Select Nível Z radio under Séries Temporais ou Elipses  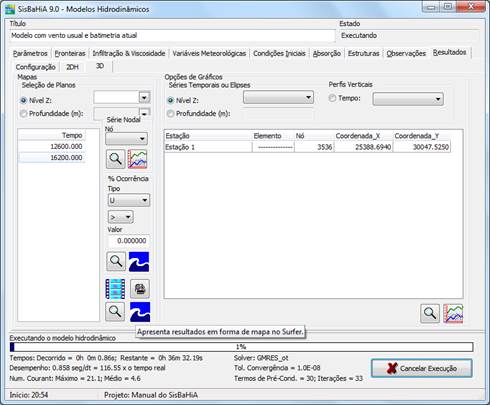171,100
